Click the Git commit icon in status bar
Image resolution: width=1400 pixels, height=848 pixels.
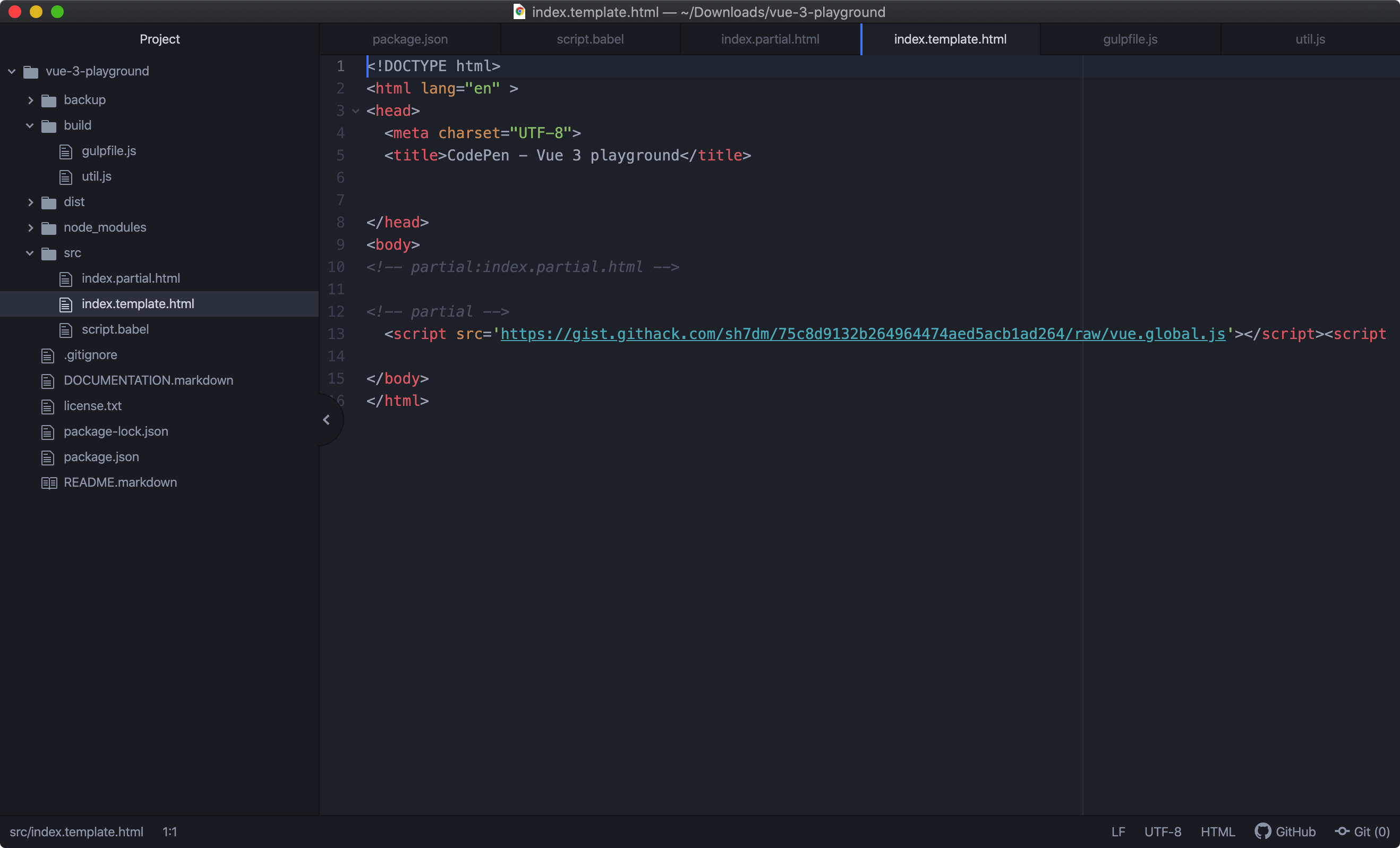tap(1342, 832)
